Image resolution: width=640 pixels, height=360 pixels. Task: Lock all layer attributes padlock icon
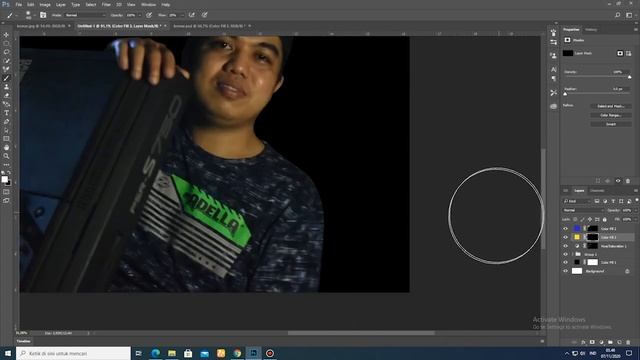point(605,220)
